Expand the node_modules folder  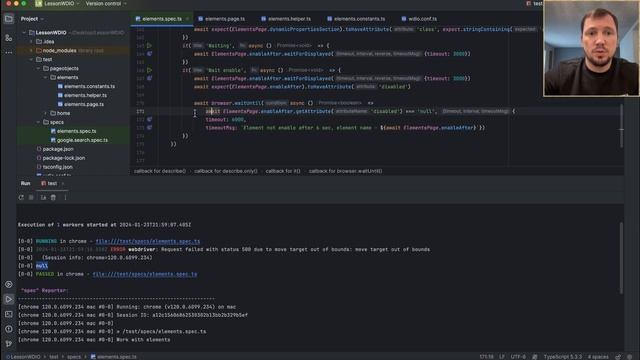31,51
